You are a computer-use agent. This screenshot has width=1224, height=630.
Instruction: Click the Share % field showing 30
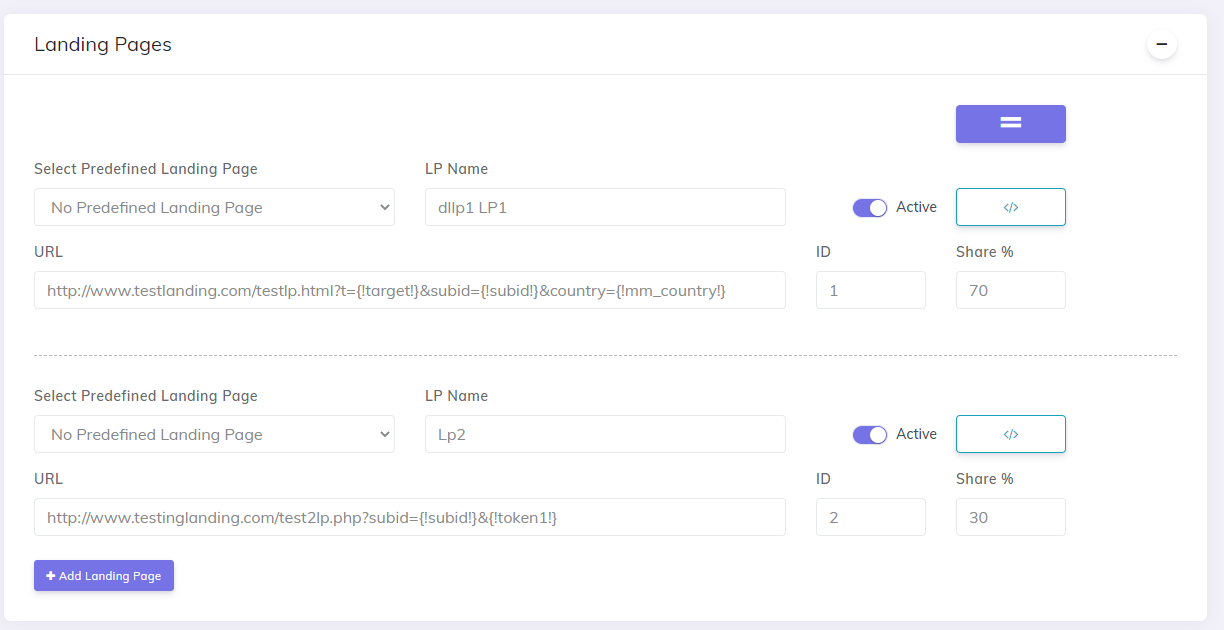click(1011, 517)
